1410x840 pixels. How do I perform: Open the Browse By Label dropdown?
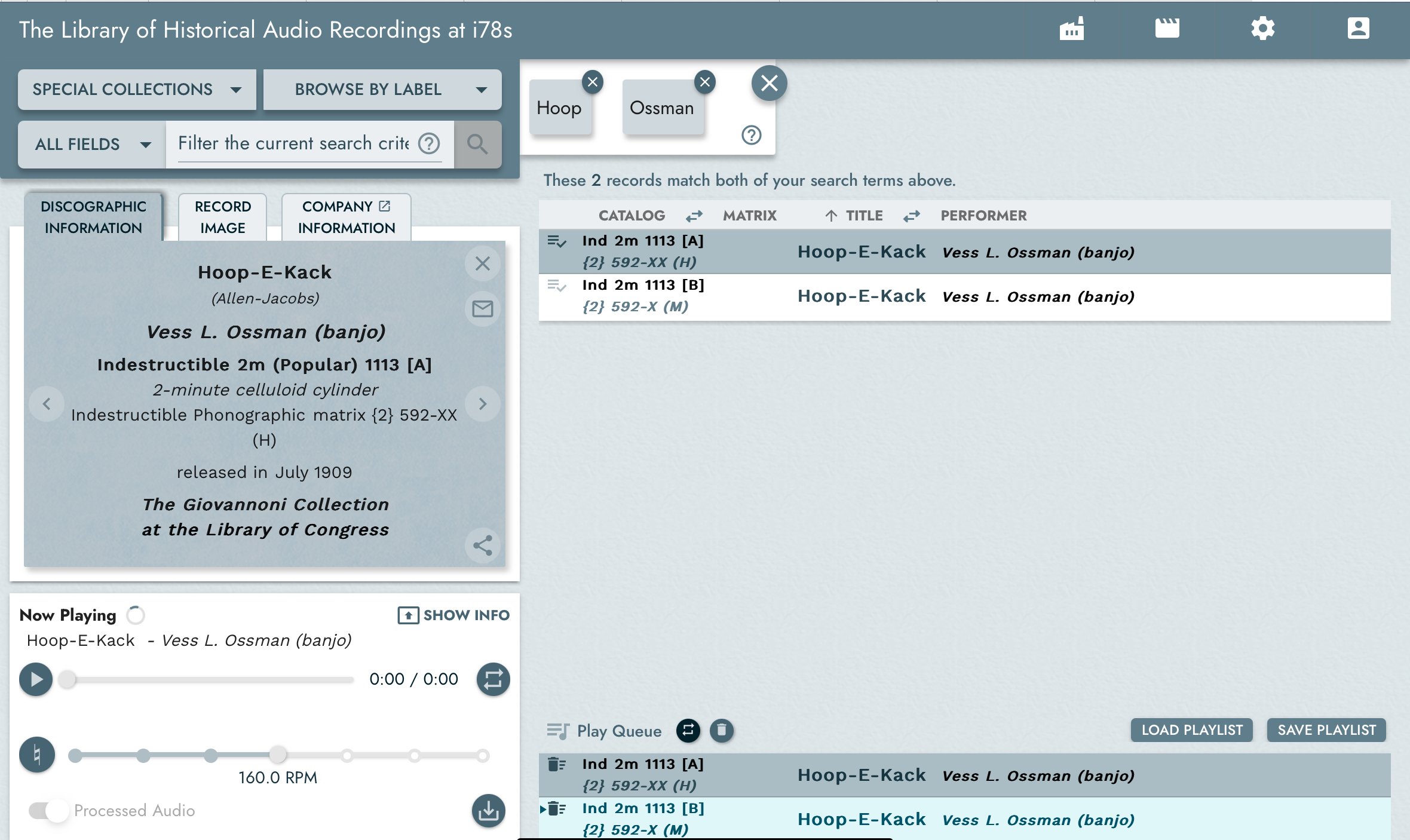[x=382, y=90]
